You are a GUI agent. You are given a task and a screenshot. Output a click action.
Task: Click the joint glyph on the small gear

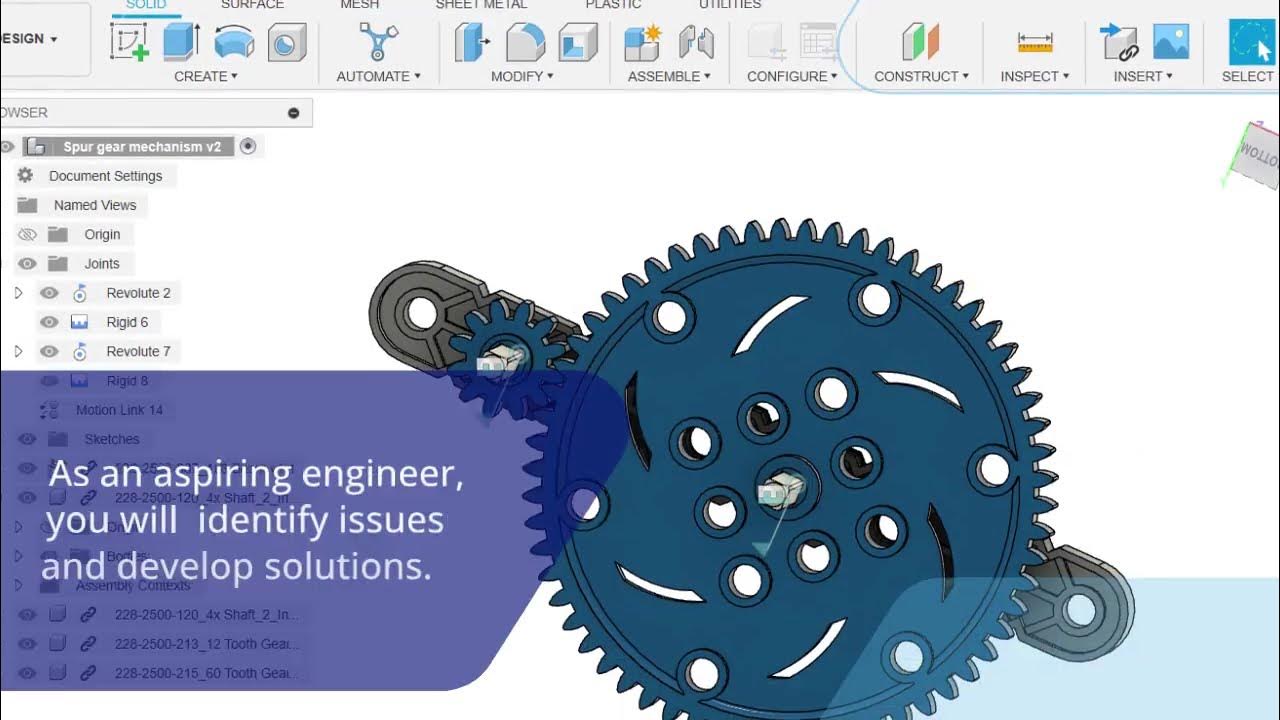tap(499, 362)
